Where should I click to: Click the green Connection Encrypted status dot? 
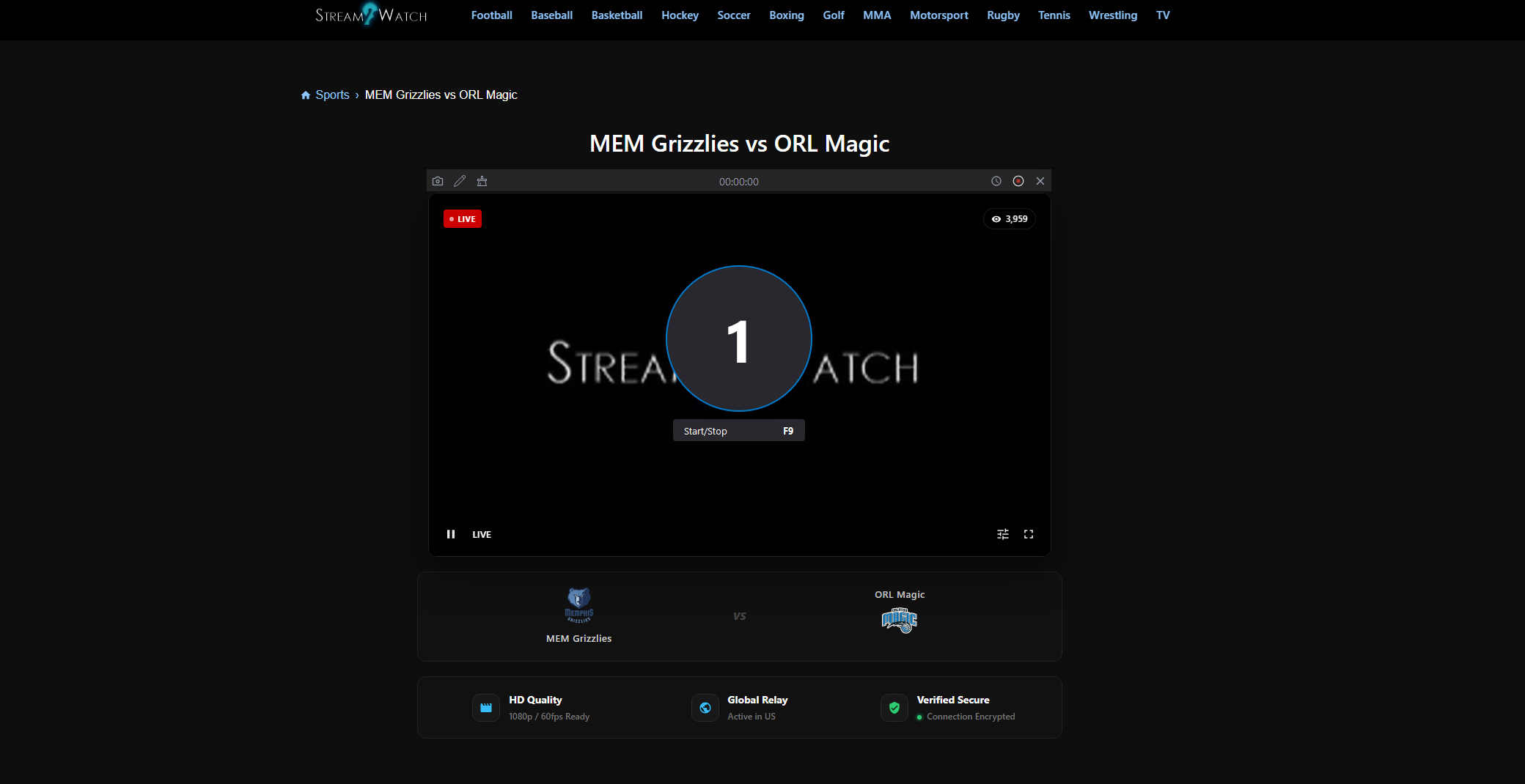point(919,717)
